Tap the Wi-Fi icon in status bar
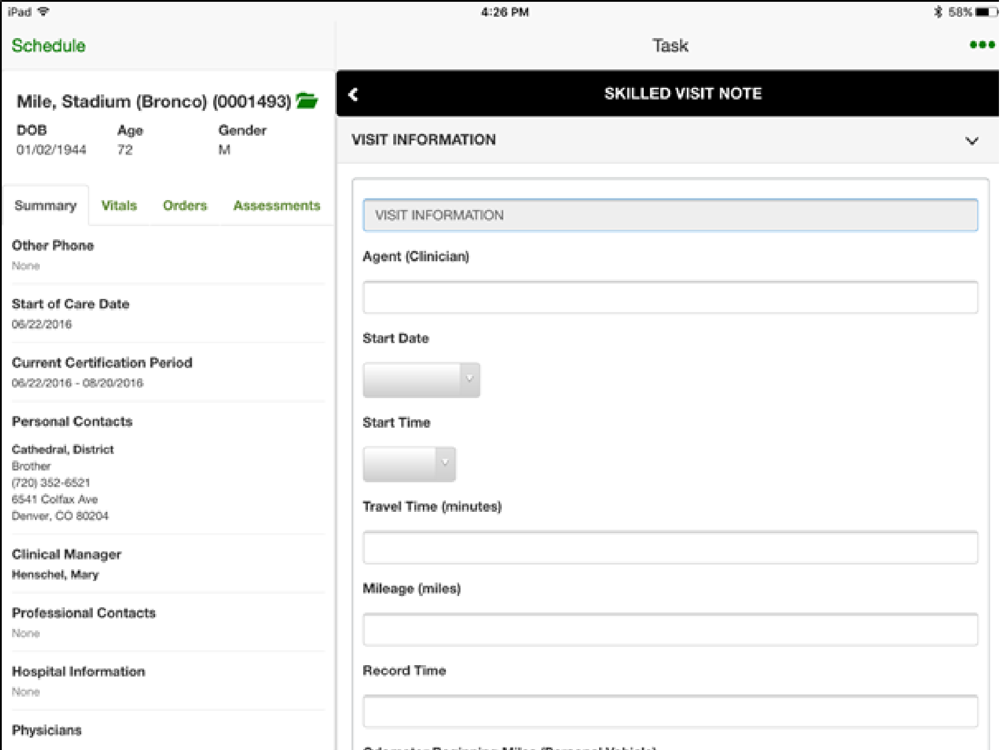1000x750 pixels. [x=43, y=12]
